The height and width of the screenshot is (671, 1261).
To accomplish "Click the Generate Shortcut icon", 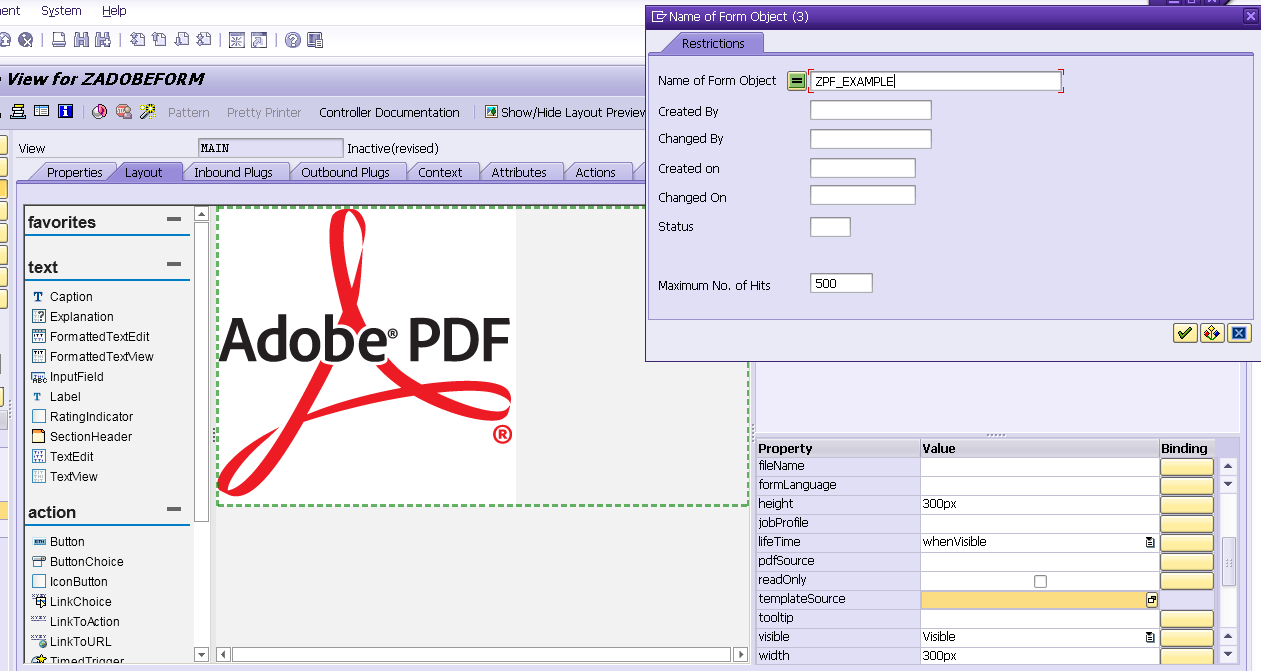I will pos(259,40).
